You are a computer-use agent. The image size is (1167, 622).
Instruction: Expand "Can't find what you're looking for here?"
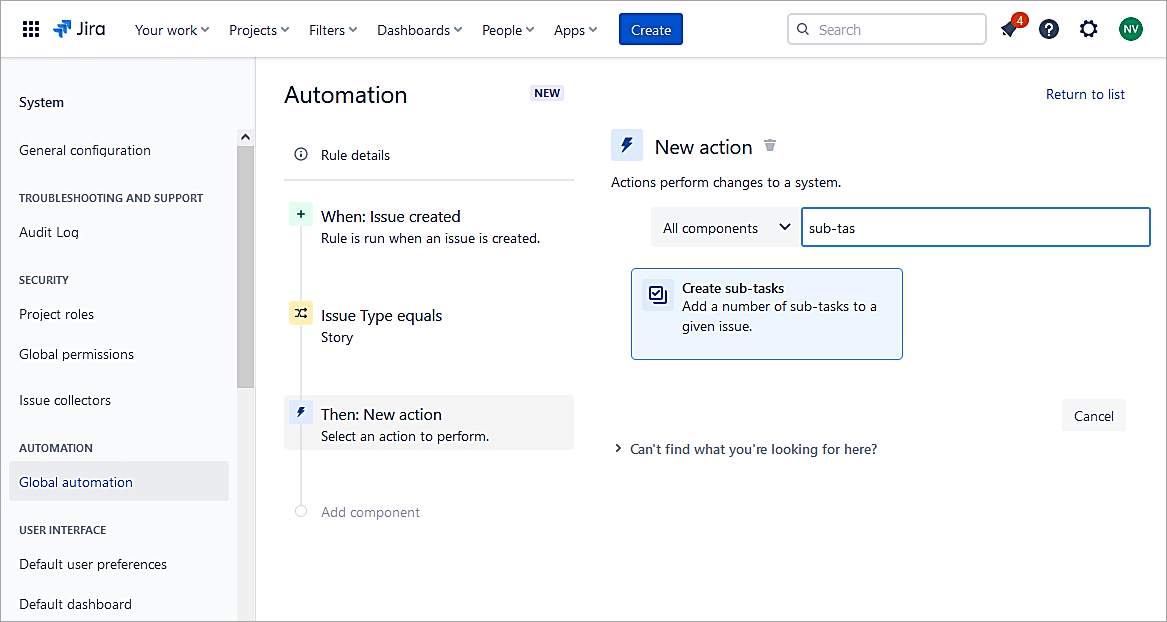point(745,449)
